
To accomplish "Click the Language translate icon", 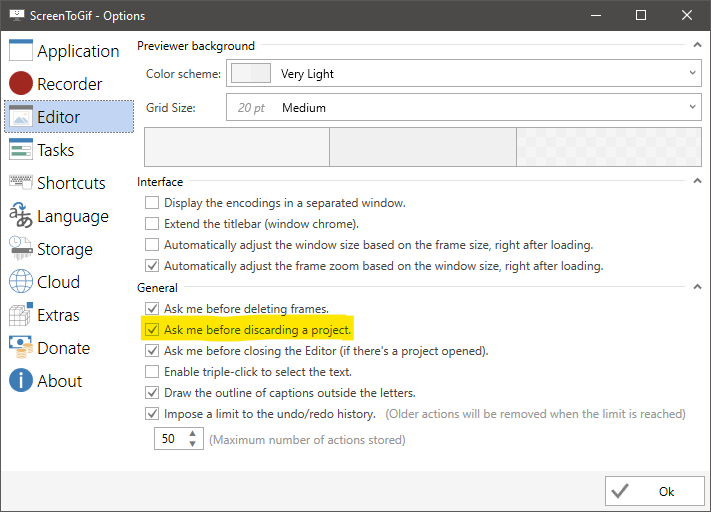I will pos(21,215).
